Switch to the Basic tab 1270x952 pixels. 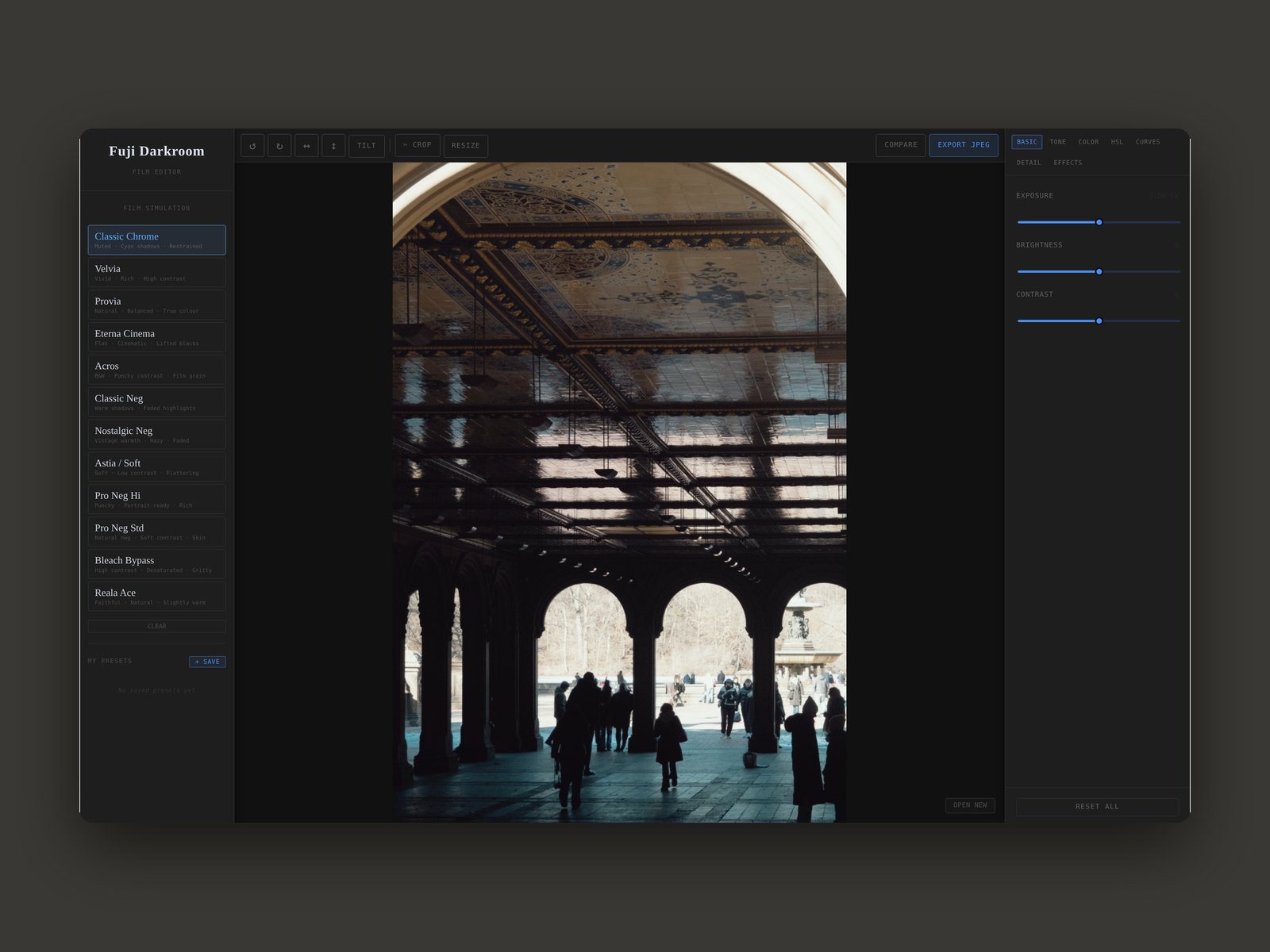[1027, 142]
